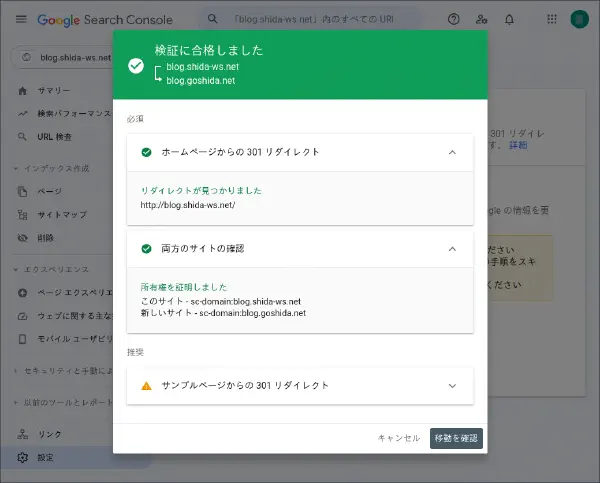Open the hamburger main menu
Screen dimensions: 600x483
[21, 19]
